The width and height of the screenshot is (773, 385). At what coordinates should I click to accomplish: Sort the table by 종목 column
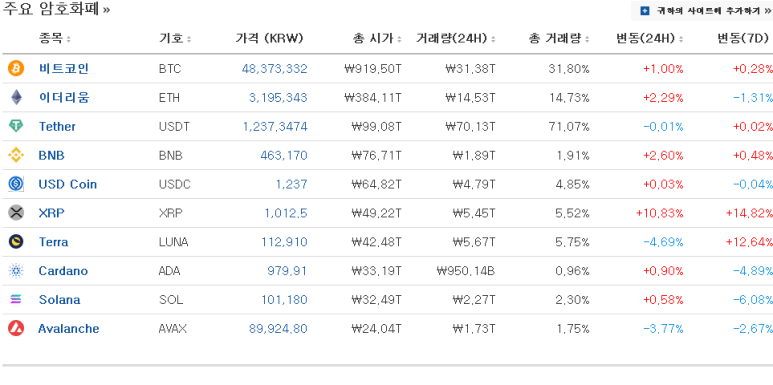55,38
